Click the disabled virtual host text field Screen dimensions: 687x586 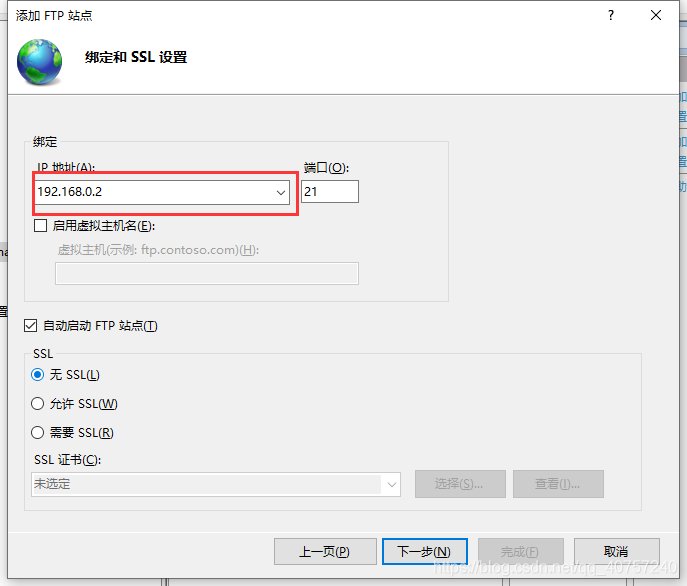tap(207, 273)
